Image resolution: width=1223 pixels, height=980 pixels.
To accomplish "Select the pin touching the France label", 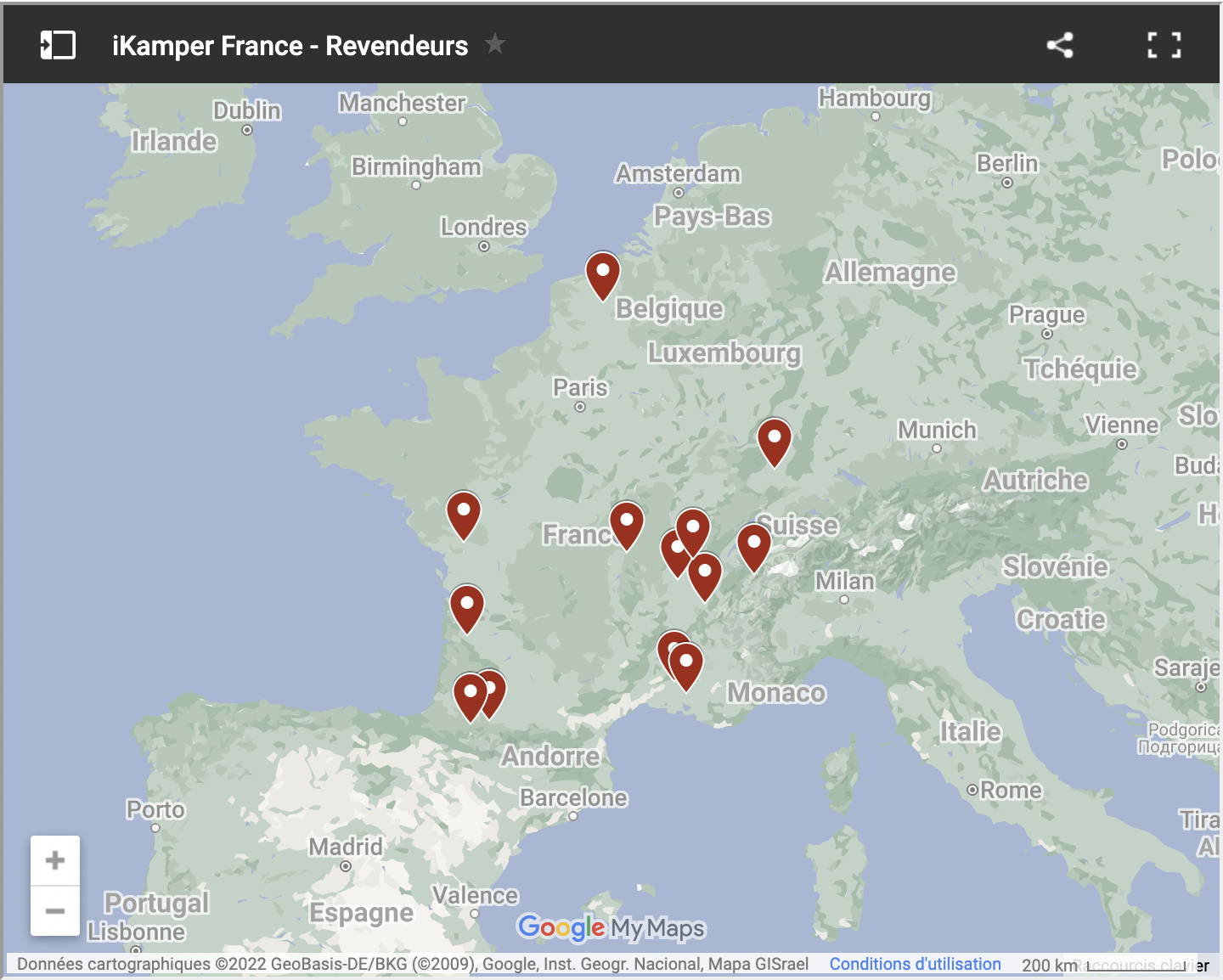I will click(627, 526).
